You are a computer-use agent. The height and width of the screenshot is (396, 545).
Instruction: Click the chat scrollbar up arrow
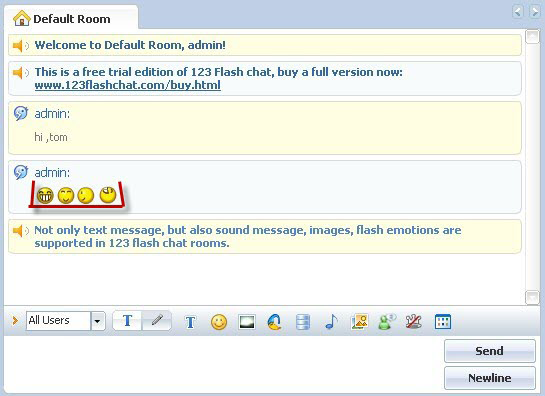532,36
